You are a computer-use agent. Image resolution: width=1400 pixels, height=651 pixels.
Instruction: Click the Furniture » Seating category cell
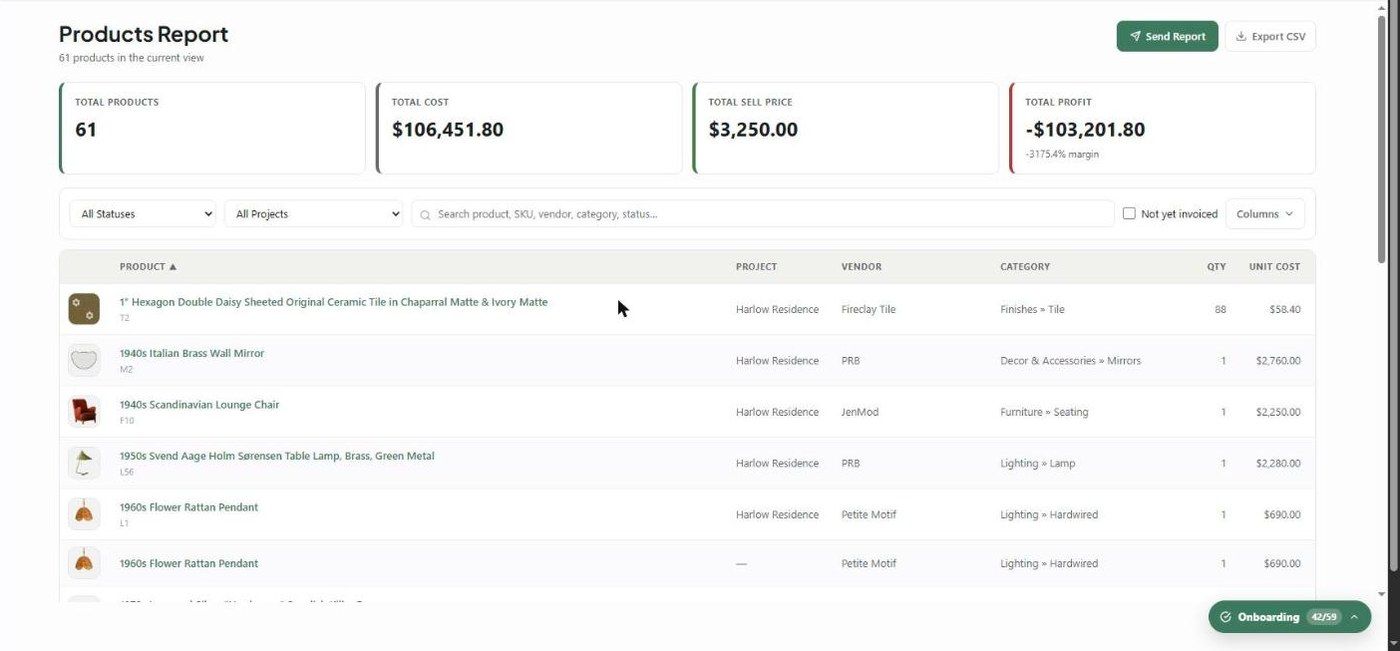point(1044,412)
